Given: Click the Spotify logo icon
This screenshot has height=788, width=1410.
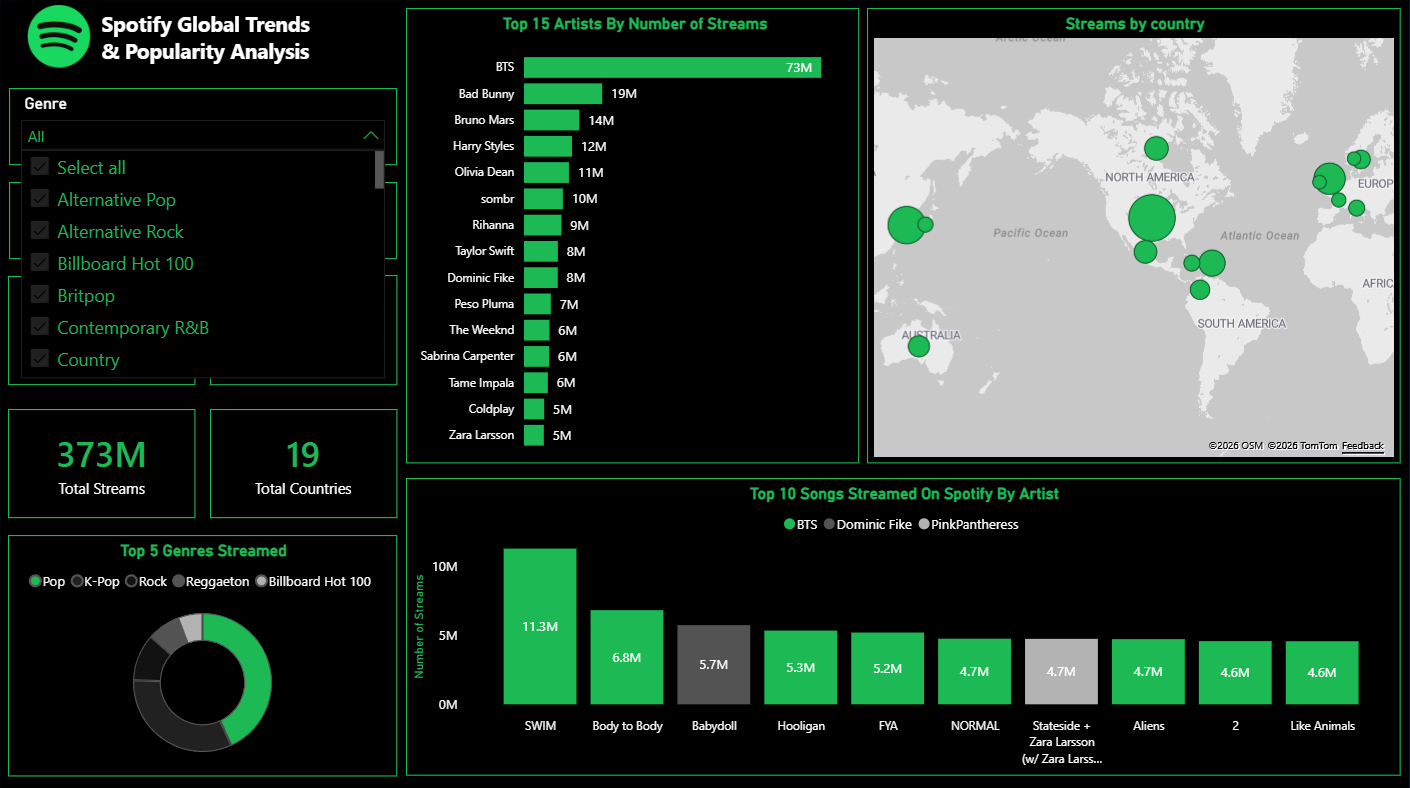Looking at the screenshot, I should point(58,37).
